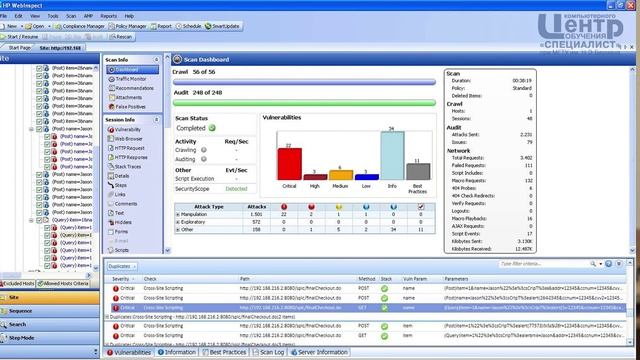Image resolution: width=640 pixels, height=360 pixels.
Task: Open Steps in Session Info
Action: (x=117, y=185)
